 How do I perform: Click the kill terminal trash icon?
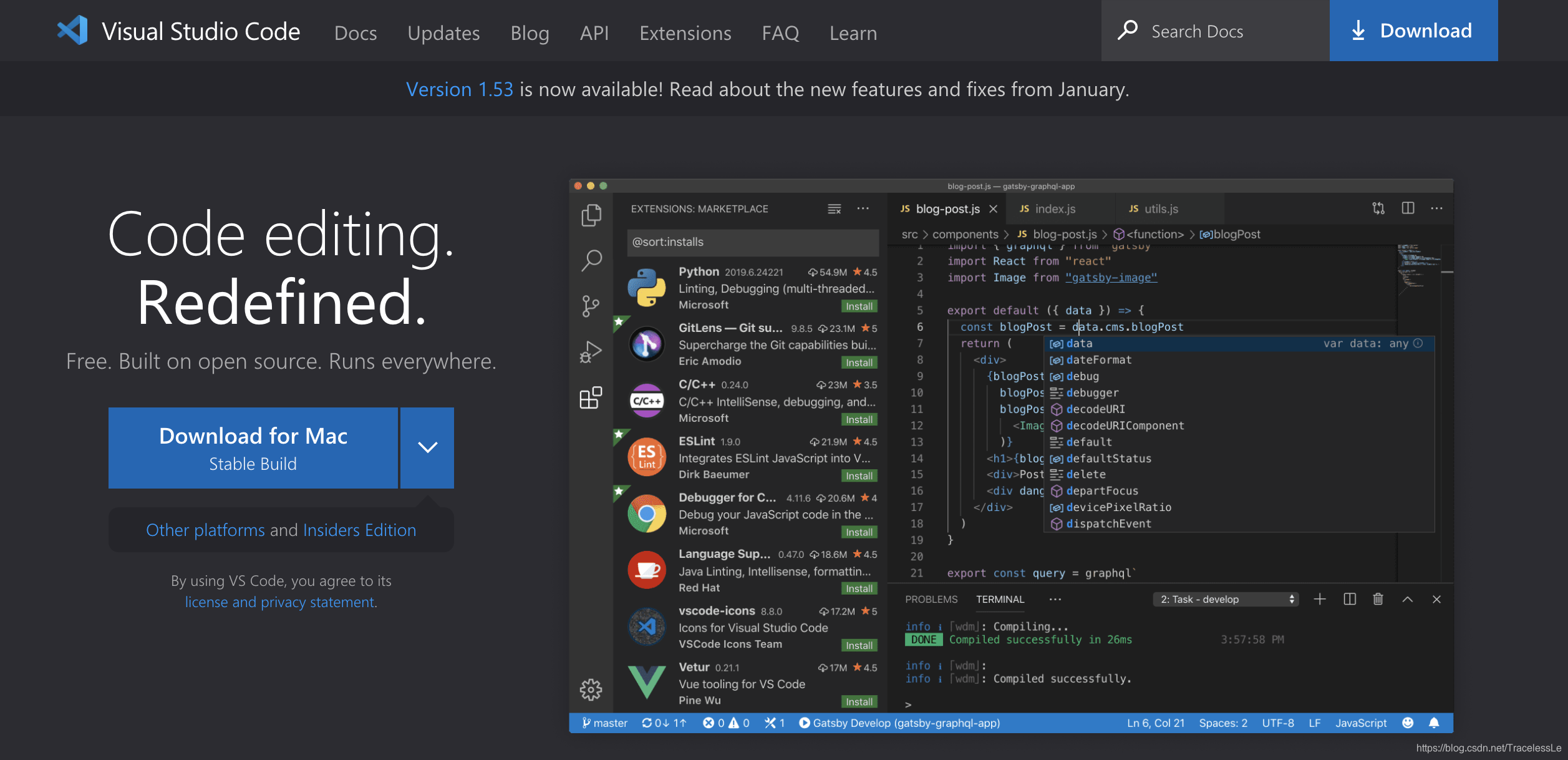(1378, 599)
